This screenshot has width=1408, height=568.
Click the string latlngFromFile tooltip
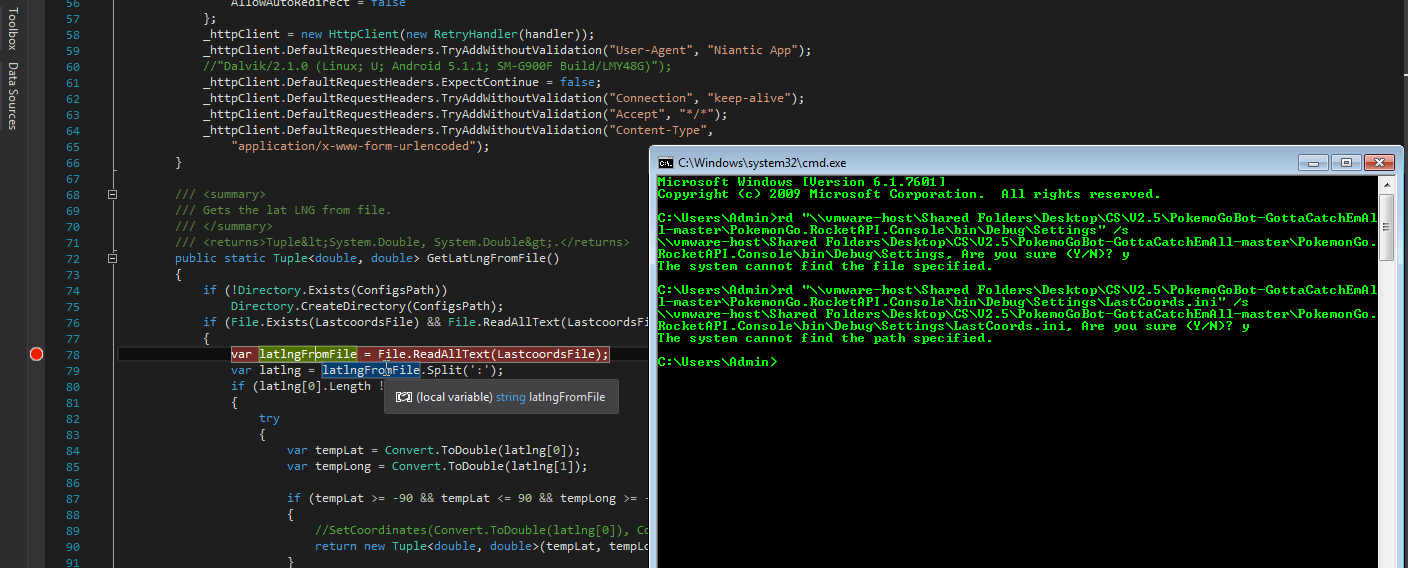point(503,397)
